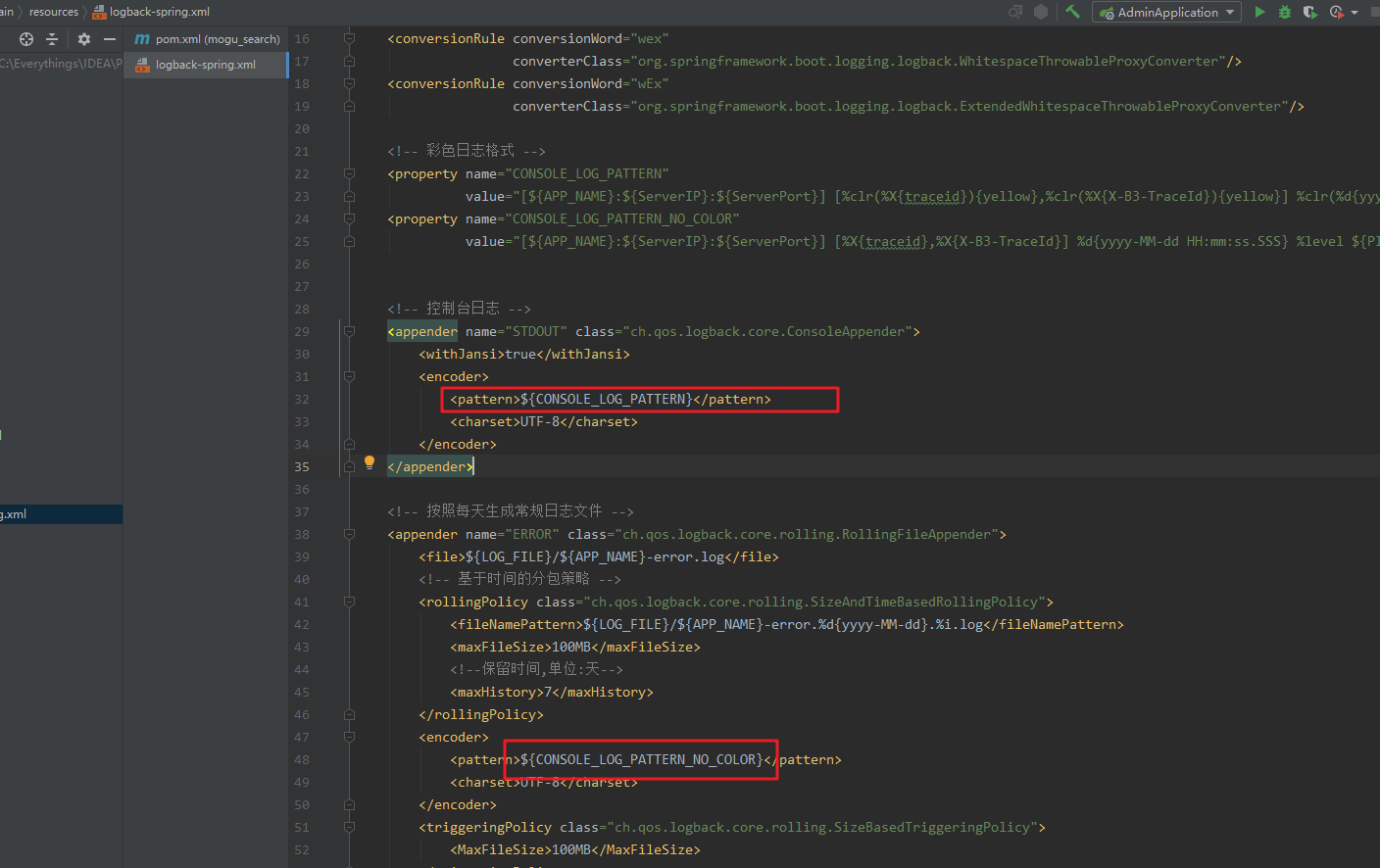Hide the project tool window
Image resolution: width=1380 pixels, height=868 pixels.
(110, 39)
